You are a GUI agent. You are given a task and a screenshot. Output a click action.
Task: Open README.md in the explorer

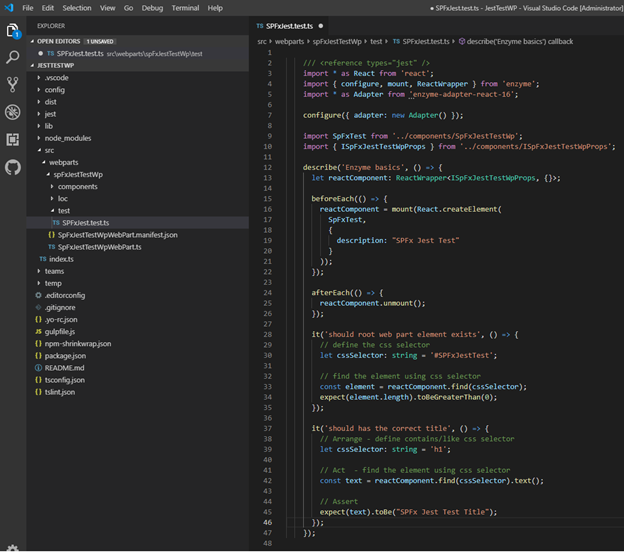click(x=65, y=367)
